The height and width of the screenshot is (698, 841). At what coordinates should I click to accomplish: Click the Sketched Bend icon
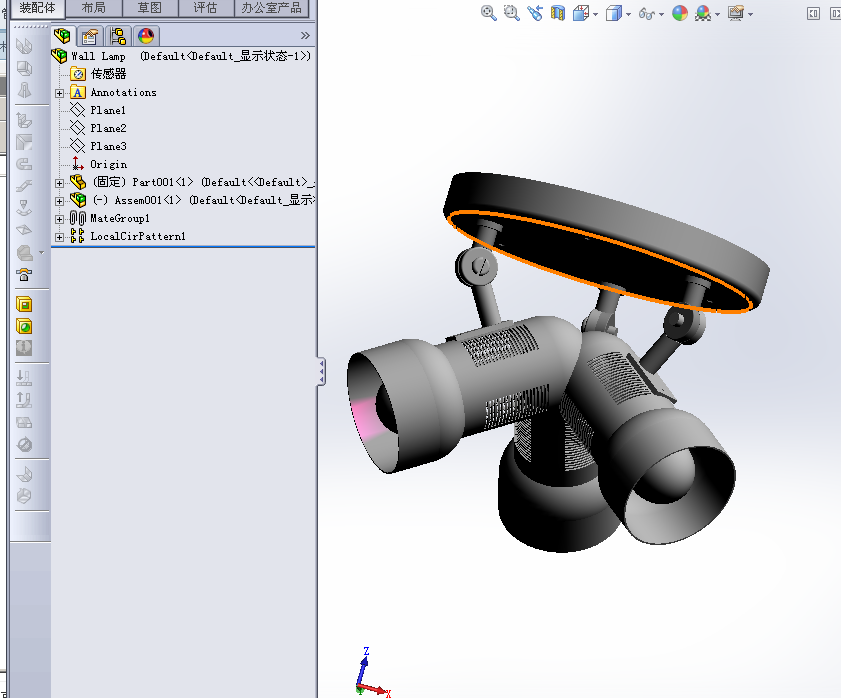coord(24,208)
